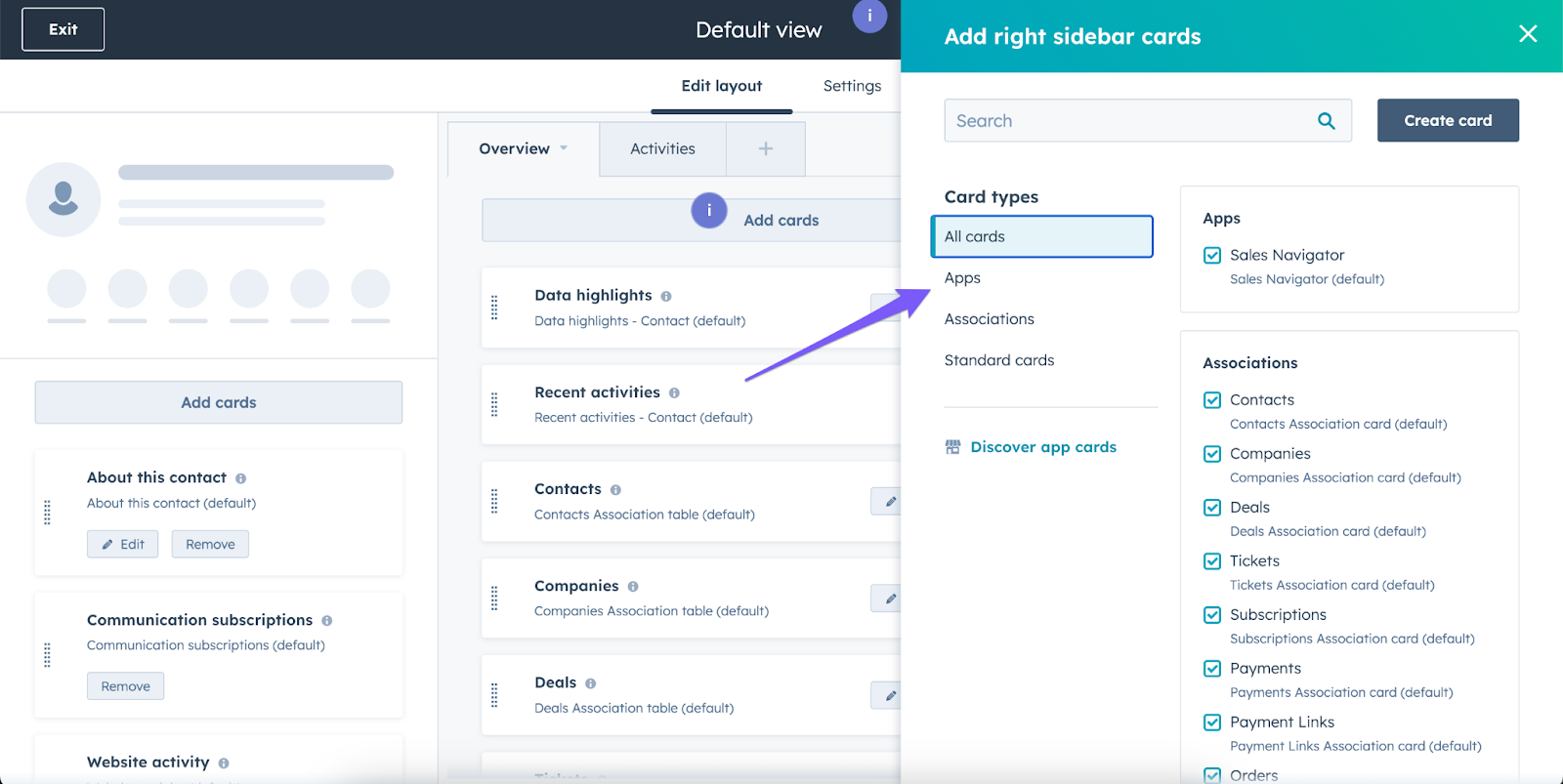The width and height of the screenshot is (1563, 784).
Task: Toggle the Payment Links association card checkbox
Action: [x=1212, y=722]
